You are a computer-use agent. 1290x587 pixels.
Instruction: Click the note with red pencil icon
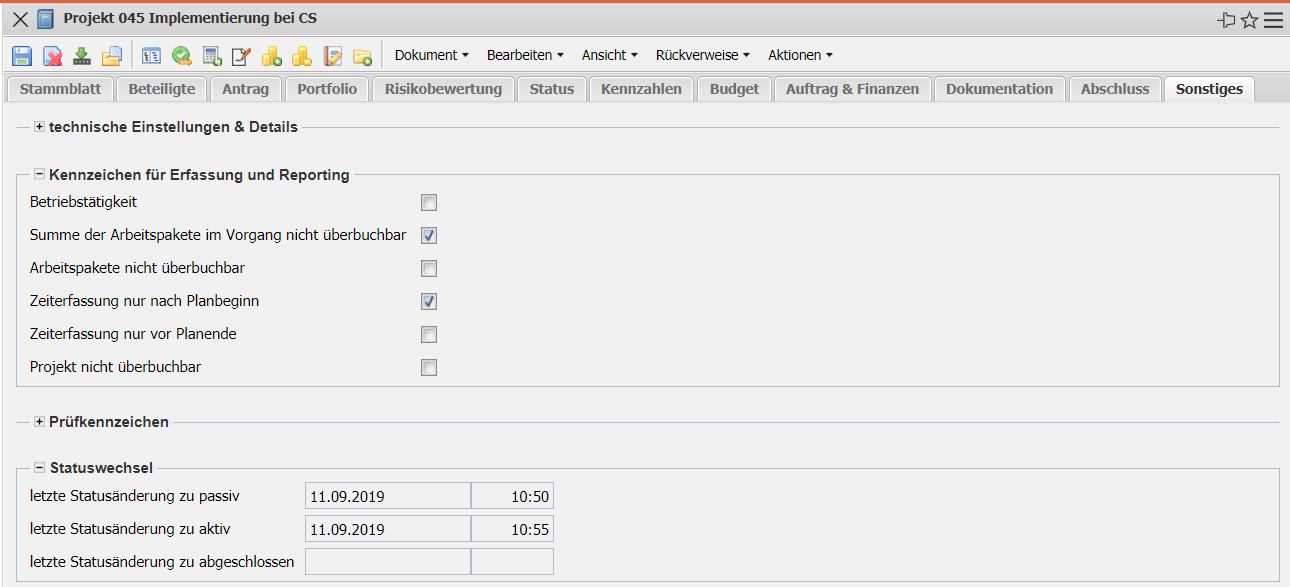pos(242,56)
